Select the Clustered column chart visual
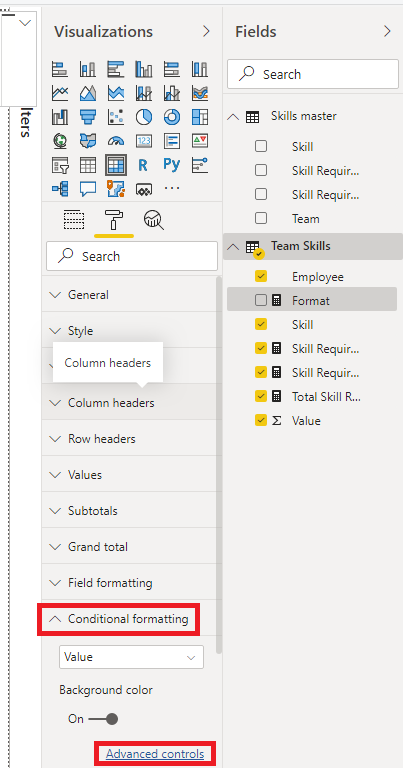This screenshot has width=403, height=768. 143,69
